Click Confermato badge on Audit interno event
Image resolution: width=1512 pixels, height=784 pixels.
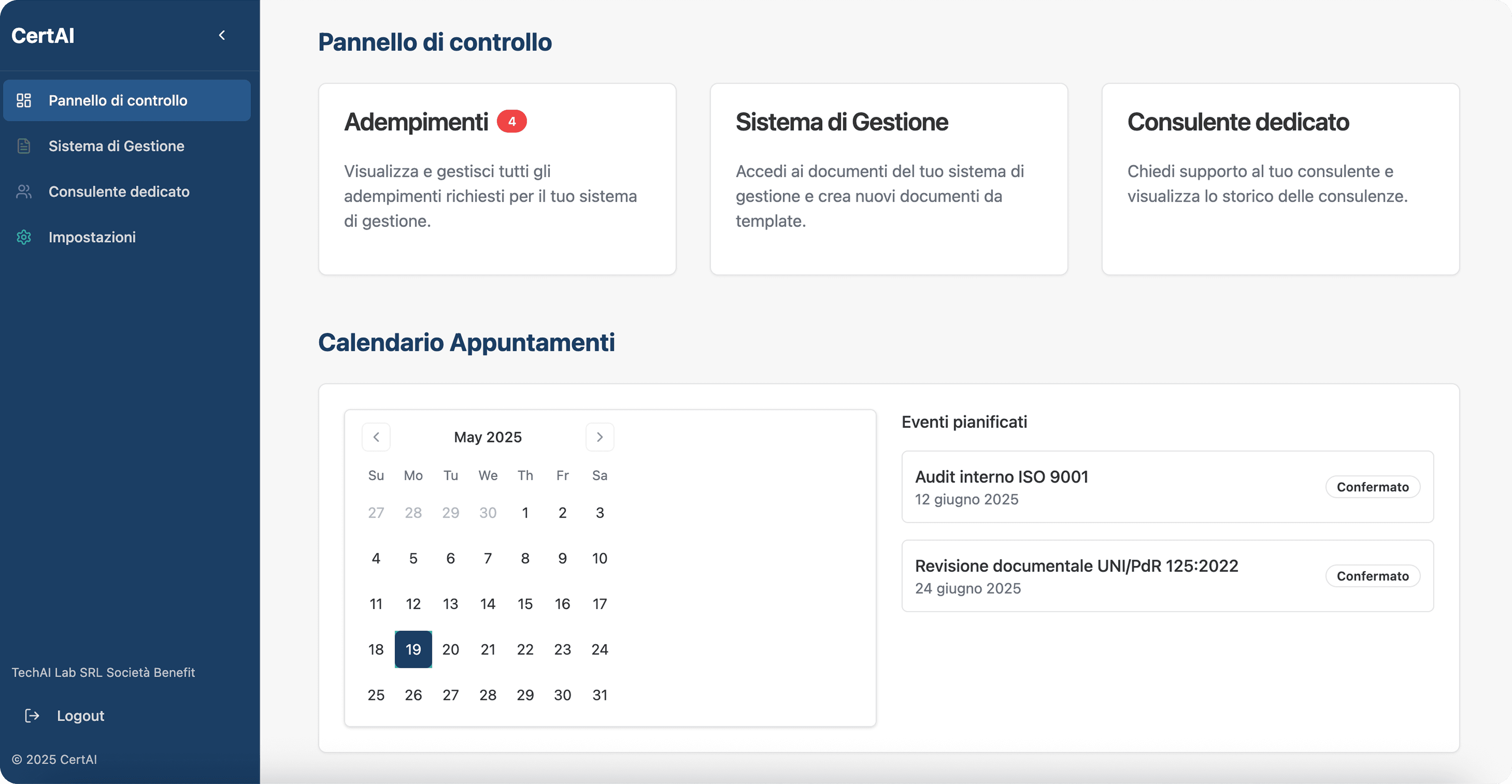1373,487
